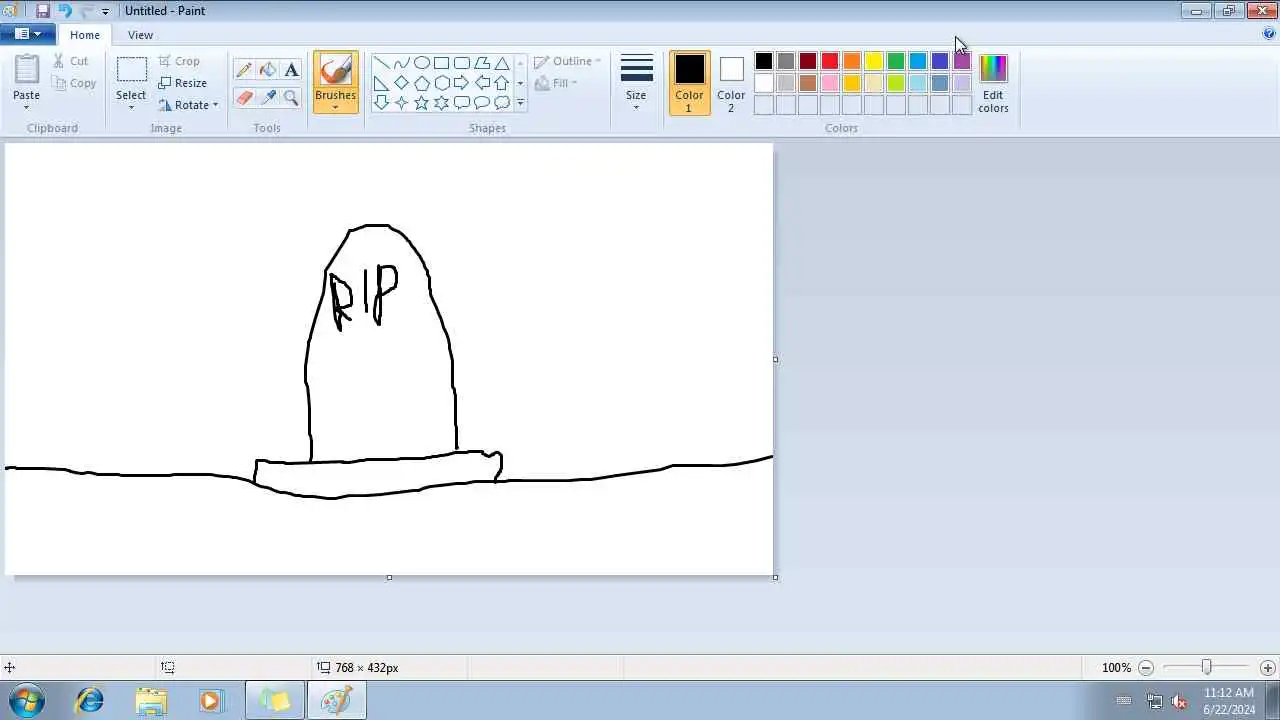Click the rectangular Select tool button
The height and width of the screenshot is (720, 1280).
pos(131,70)
